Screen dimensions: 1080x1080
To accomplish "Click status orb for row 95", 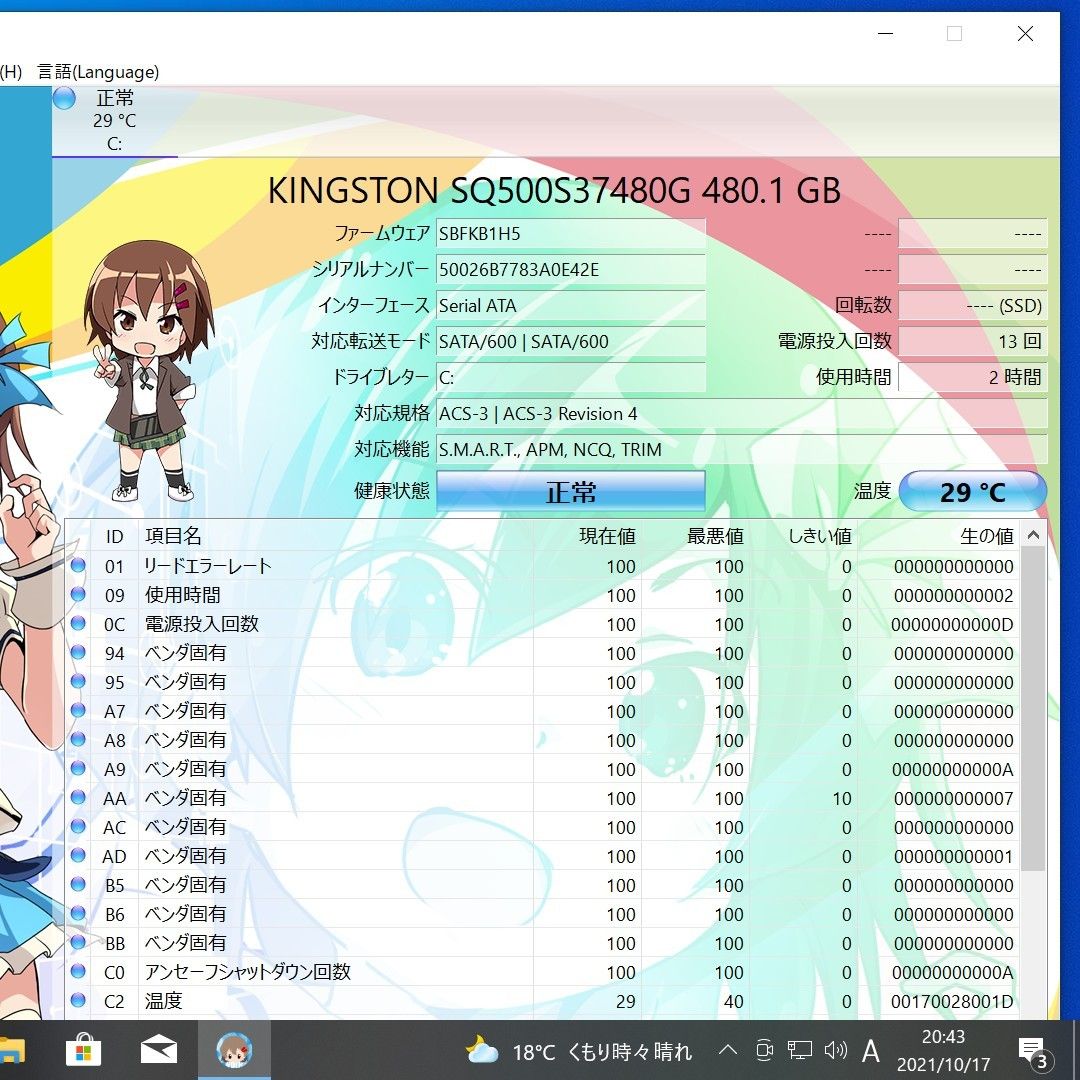I will (78, 681).
